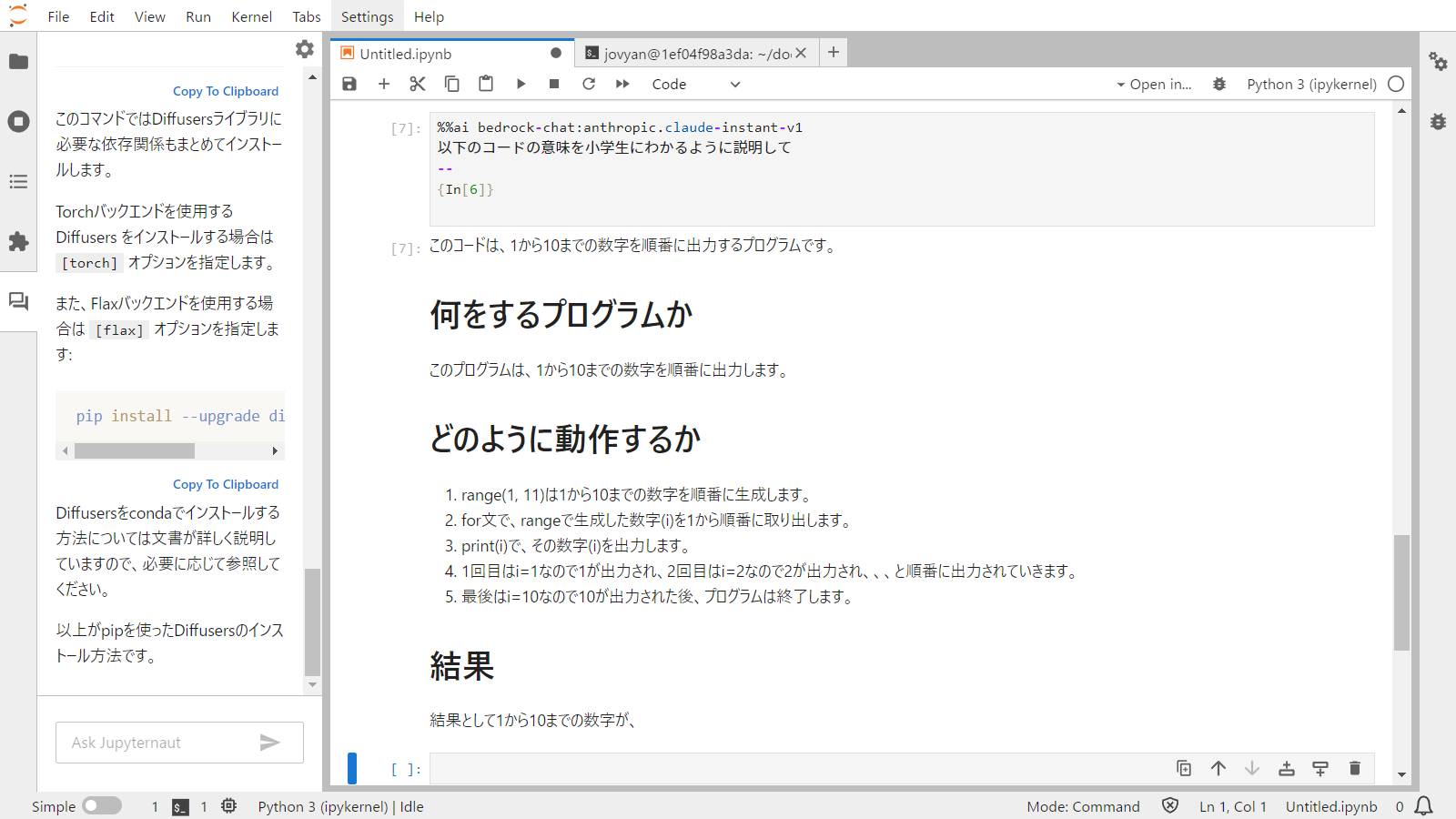Screen dimensions: 1456x819
Task: Open the file browser folder icon
Action: [18, 62]
